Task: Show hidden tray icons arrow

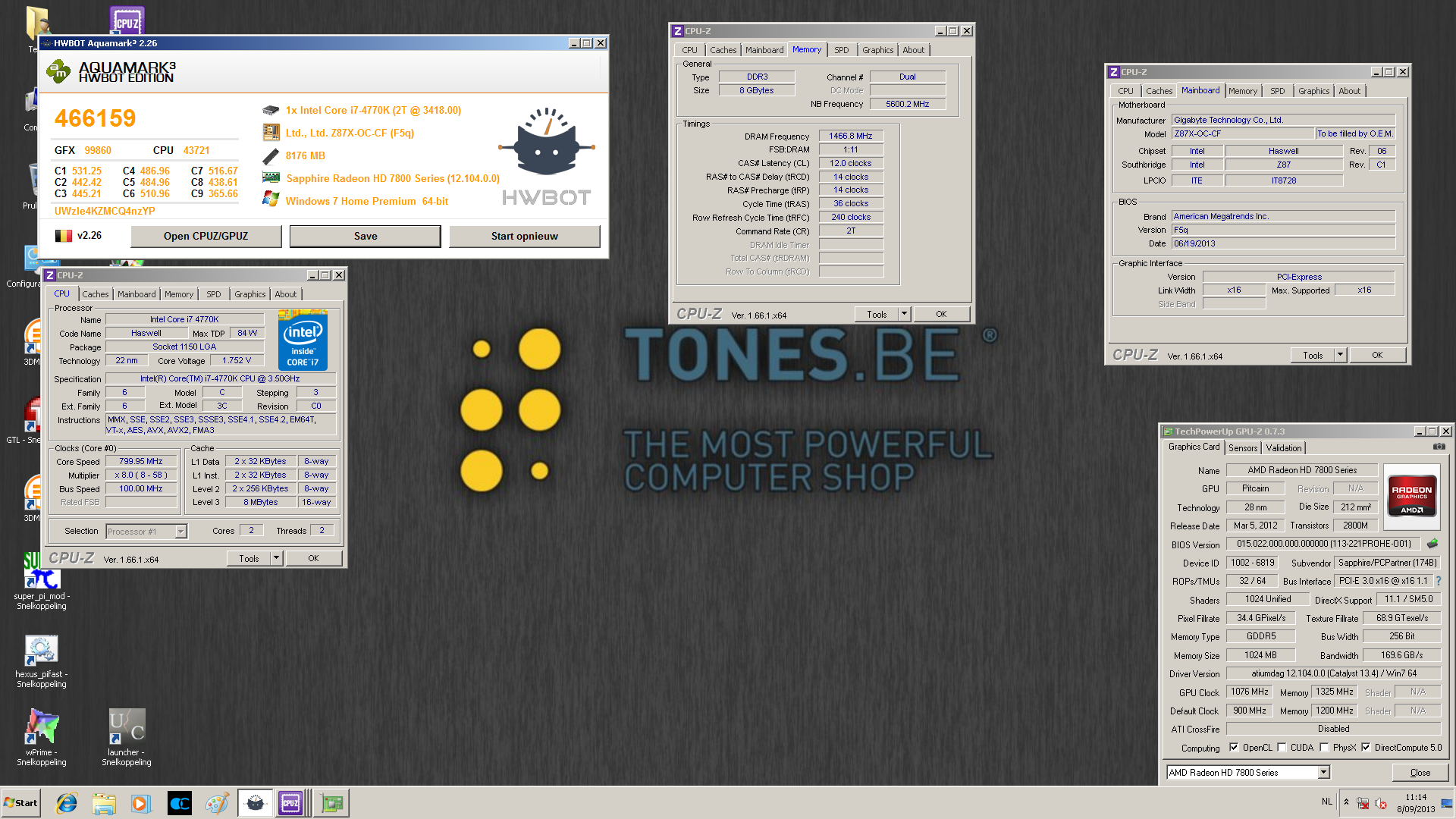Action: pyautogui.click(x=1346, y=802)
